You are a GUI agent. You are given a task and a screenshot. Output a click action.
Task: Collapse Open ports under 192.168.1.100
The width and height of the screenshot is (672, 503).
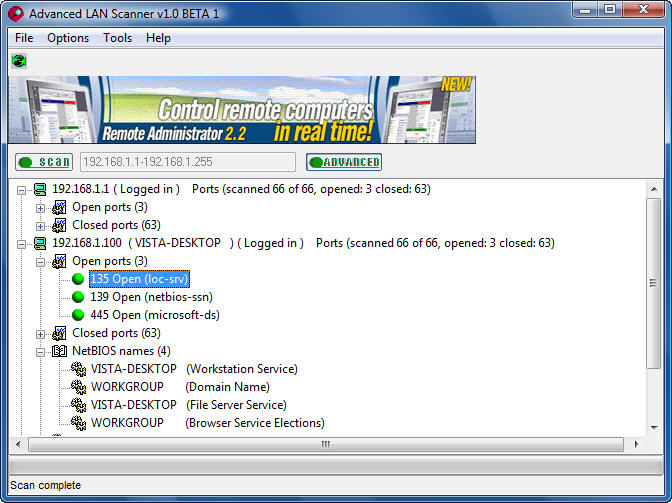[x=40, y=262]
